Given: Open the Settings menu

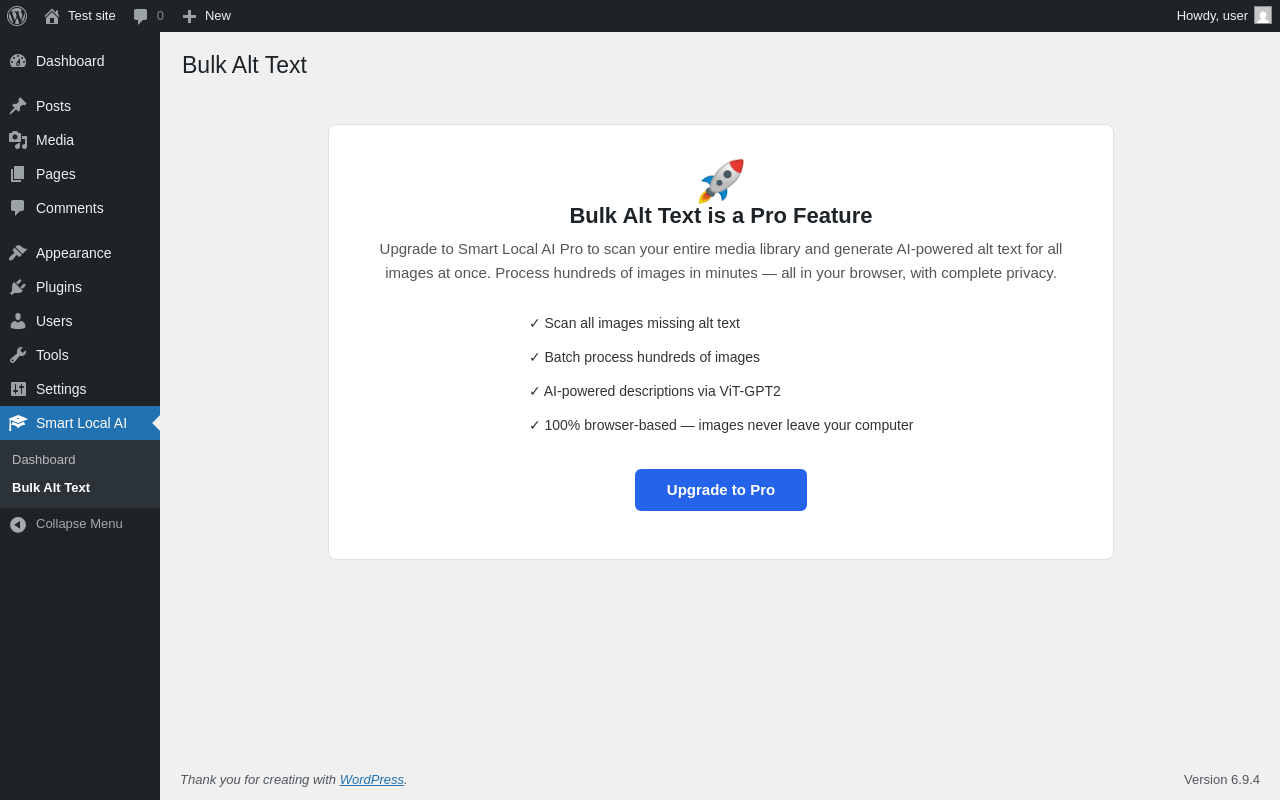Looking at the screenshot, I should pos(80,389).
